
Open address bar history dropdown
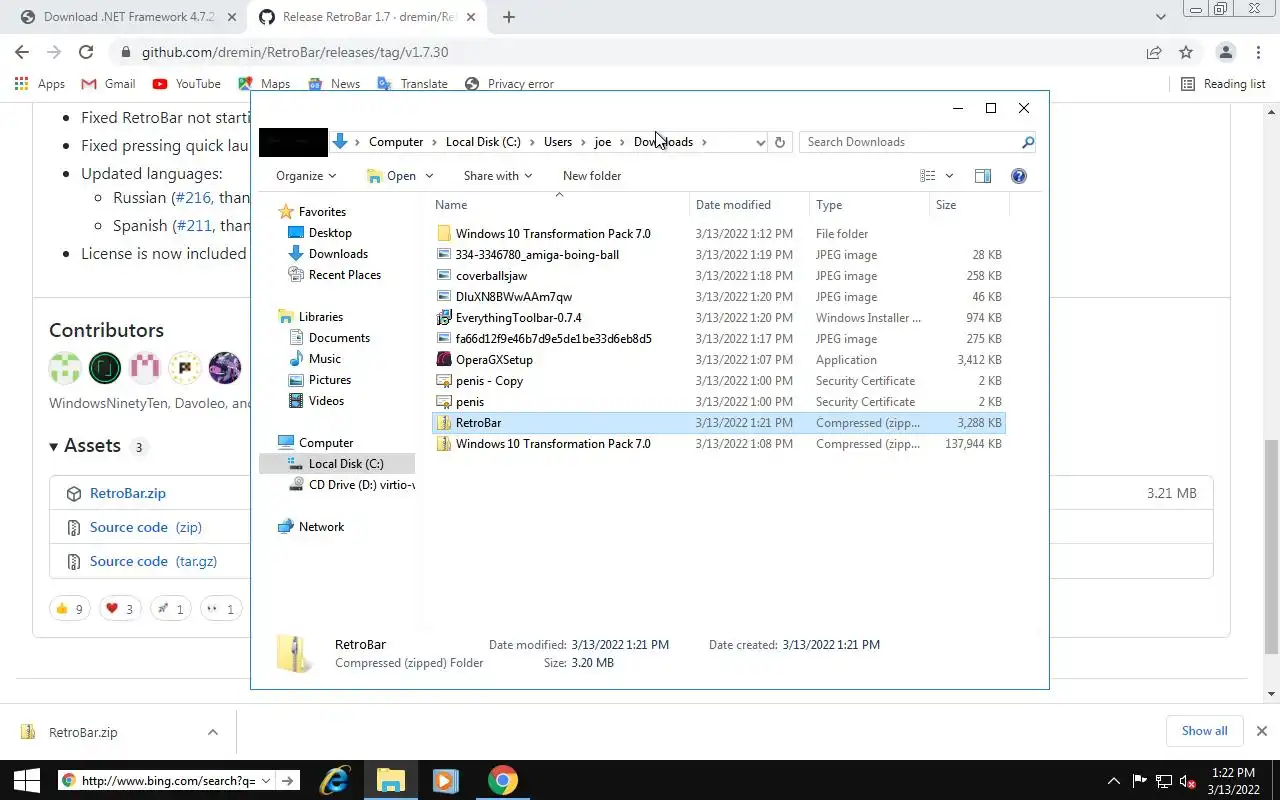pyautogui.click(x=760, y=142)
